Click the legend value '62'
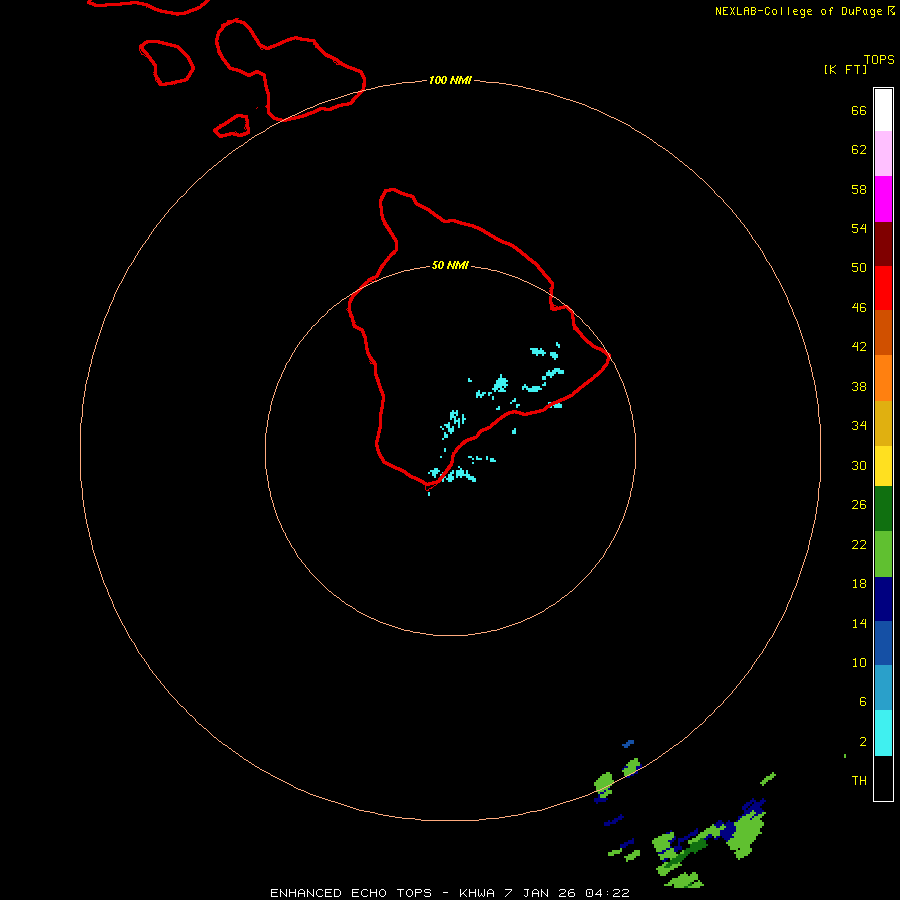The width and height of the screenshot is (900, 900). coord(859,150)
